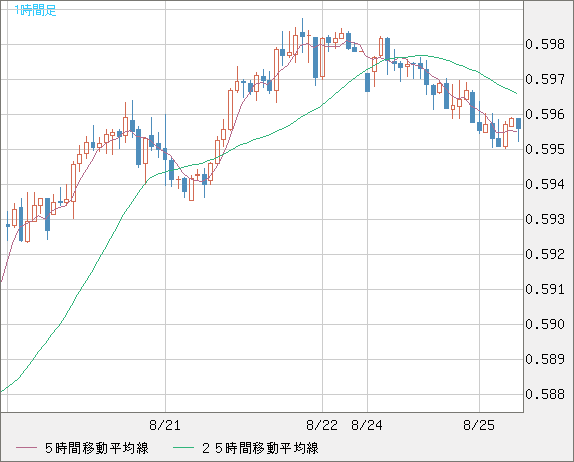Click the green 25-hour average legend line

coord(183,448)
